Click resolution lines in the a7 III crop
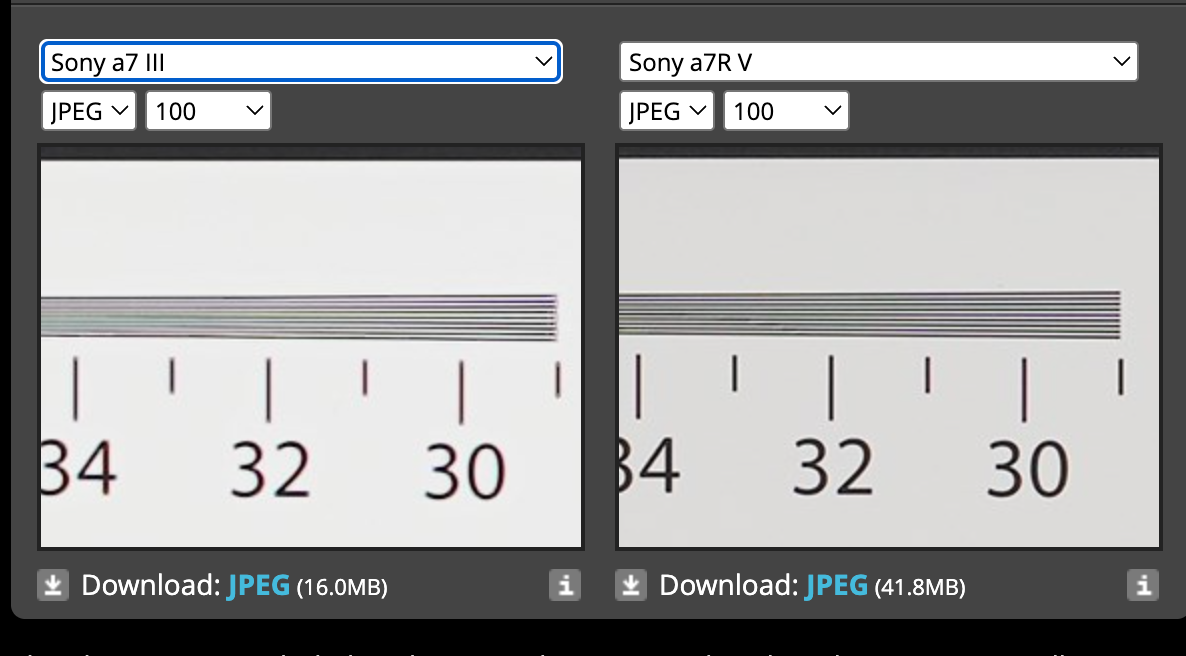The height and width of the screenshot is (656, 1186). click(x=298, y=318)
